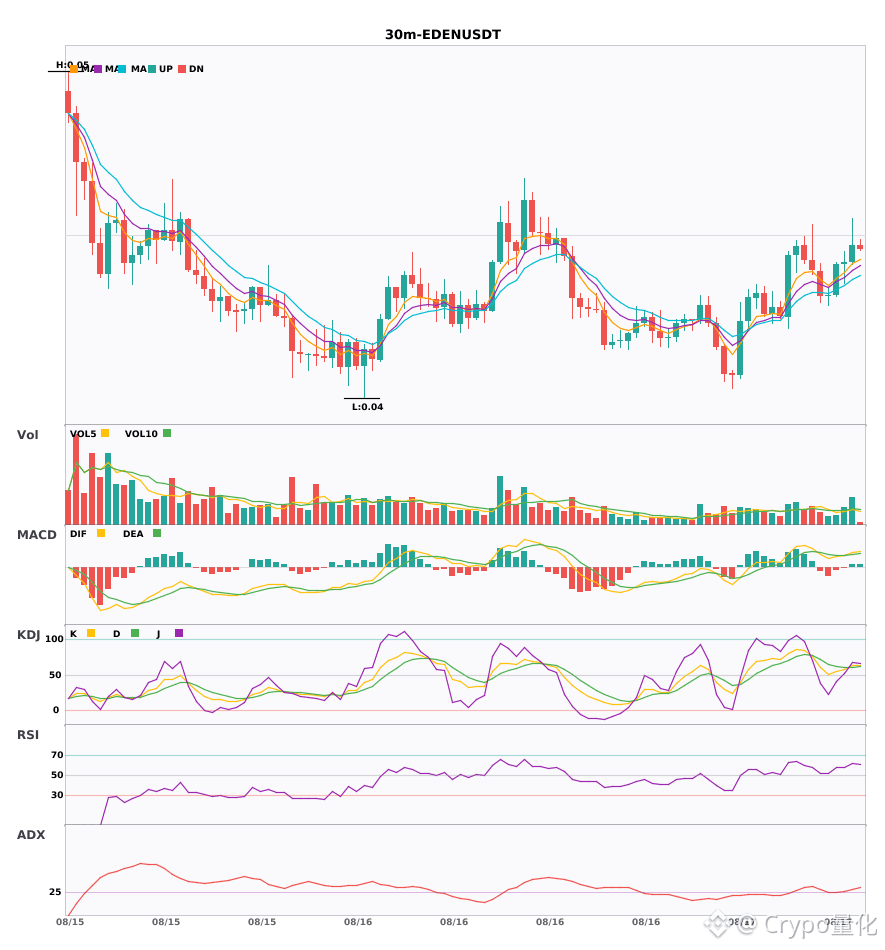Click the yellow K legend swatch
885x950 pixels.
91,633
